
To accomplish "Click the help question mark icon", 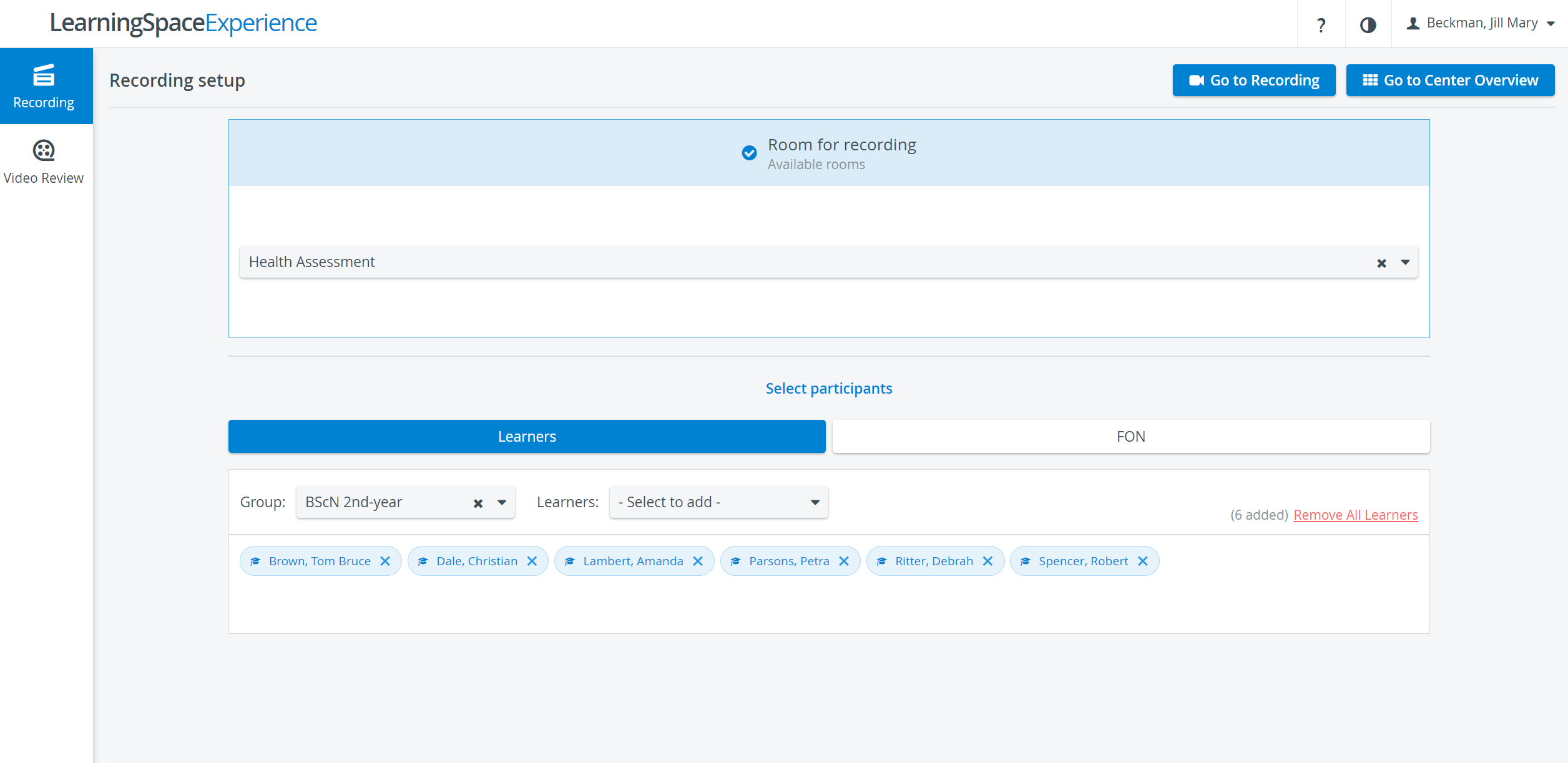I will point(1321,24).
